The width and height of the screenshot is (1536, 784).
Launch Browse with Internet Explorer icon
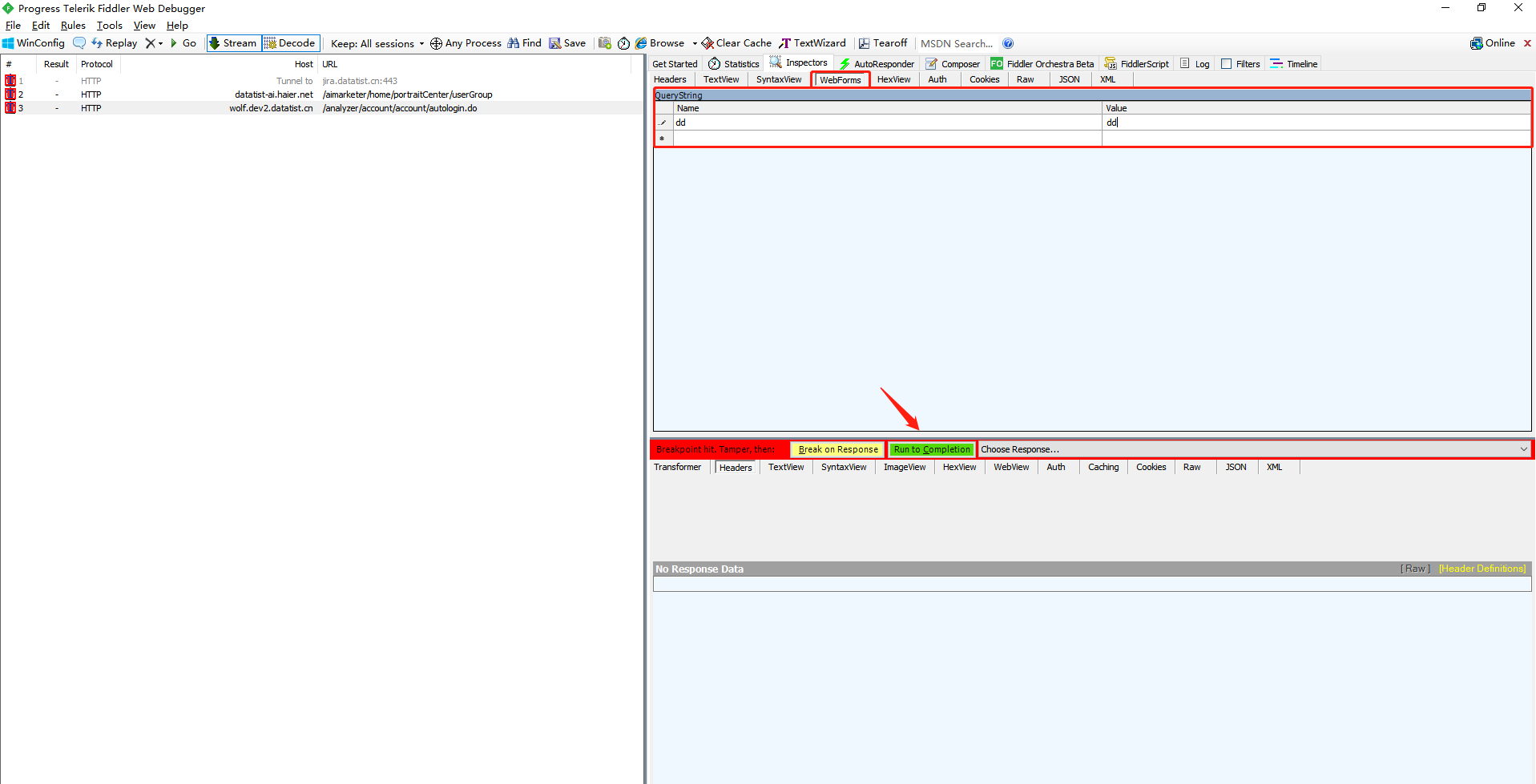click(x=660, y=43)
